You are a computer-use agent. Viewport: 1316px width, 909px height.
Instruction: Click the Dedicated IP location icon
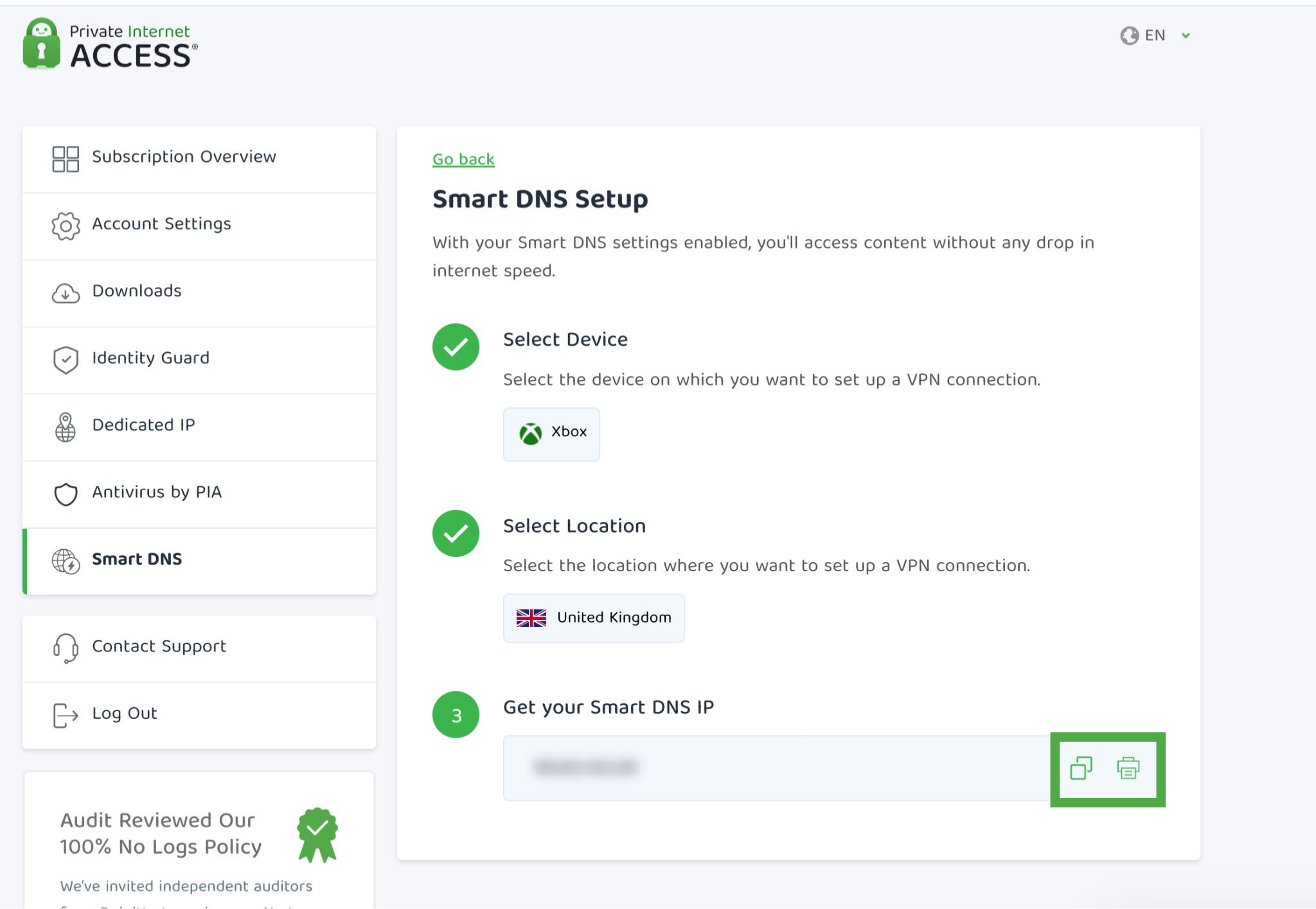(66, 427)
